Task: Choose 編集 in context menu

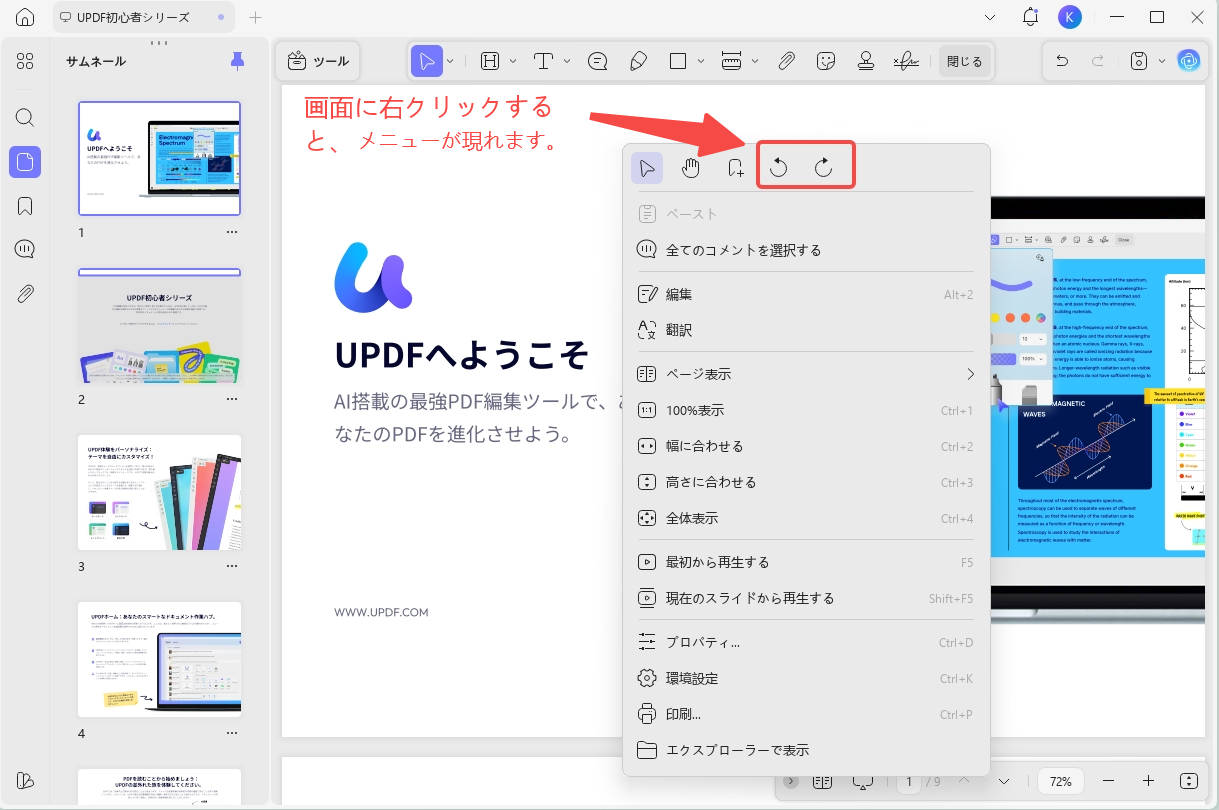Action: (806, 294)
